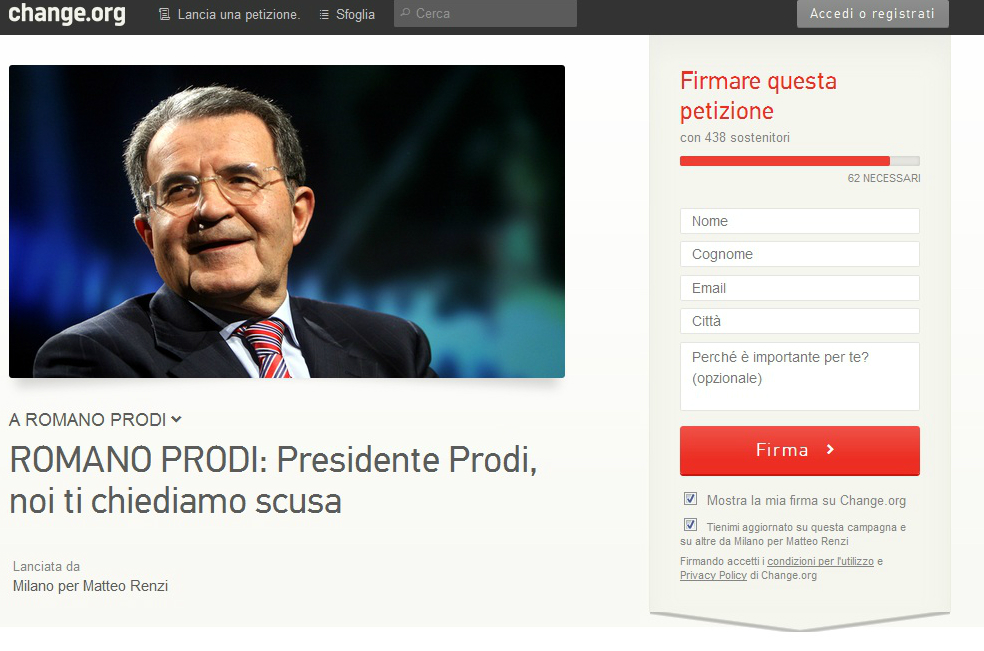Focus the Nome input field

(x=800, y=221)
